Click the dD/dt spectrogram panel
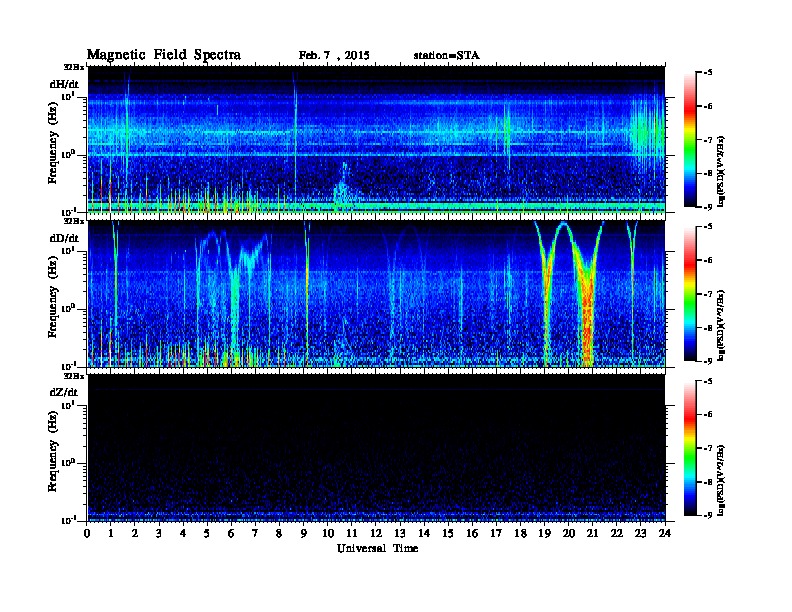This screenshot has height=612, width=792. (x=376, y=294)
